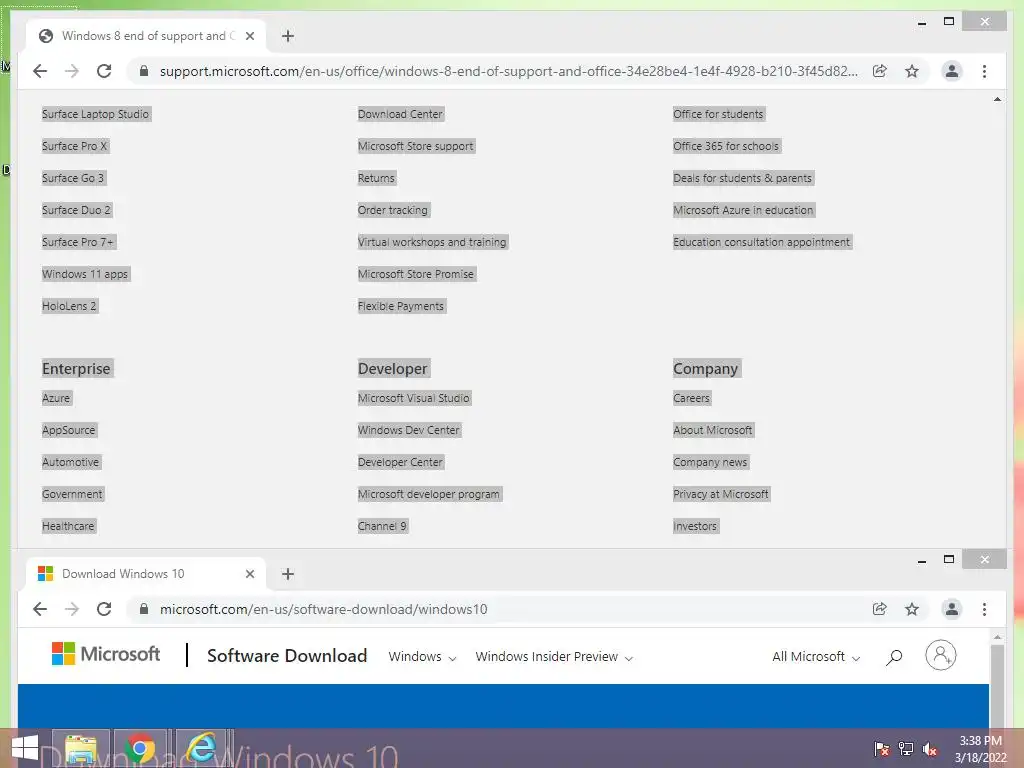Open Action Center flag tray icon
1024x768 pixels.
point(881,749)
